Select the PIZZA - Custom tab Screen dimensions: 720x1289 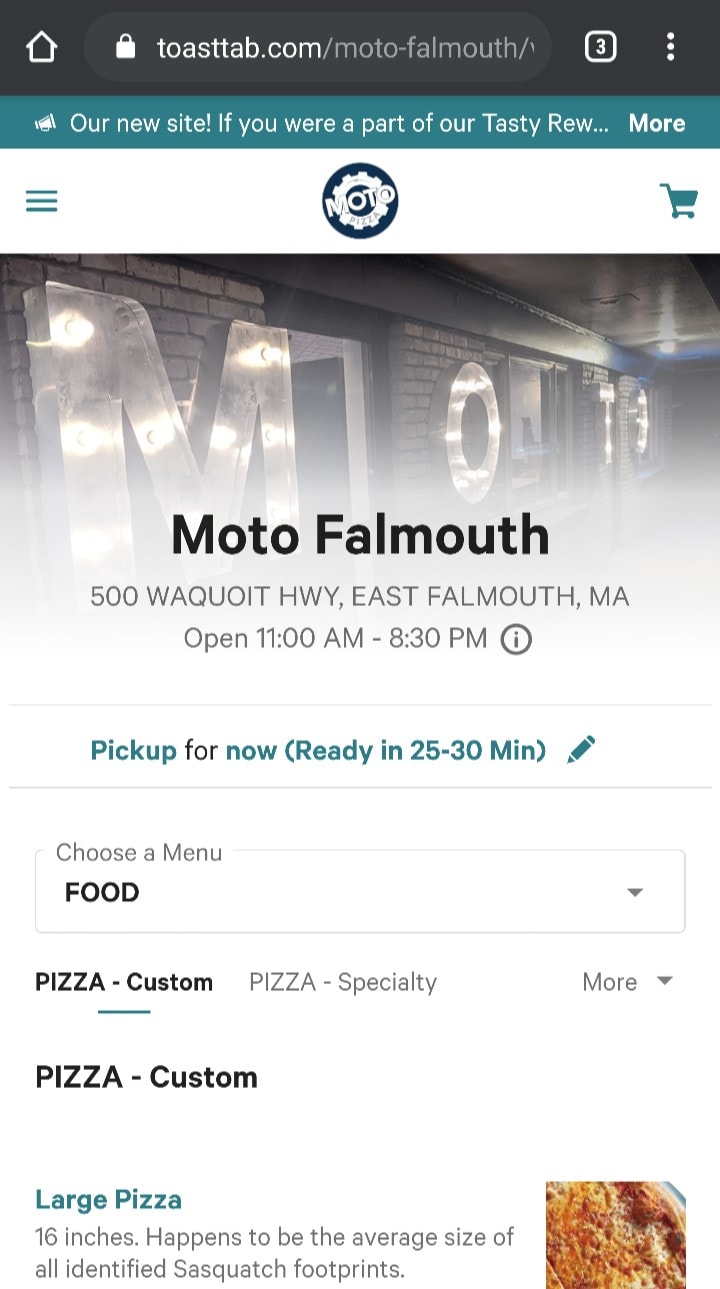click(124, 982)
